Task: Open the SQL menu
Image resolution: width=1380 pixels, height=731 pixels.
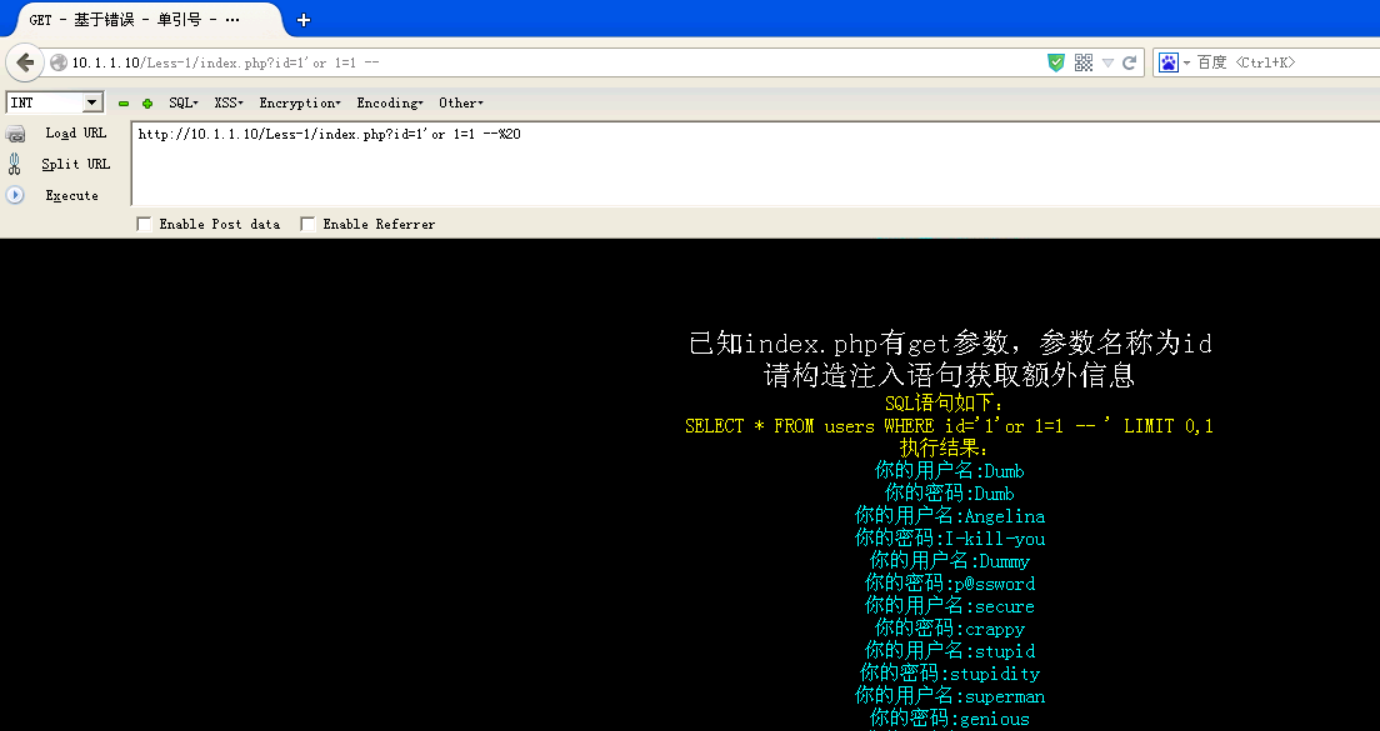Action: point(183,103)
